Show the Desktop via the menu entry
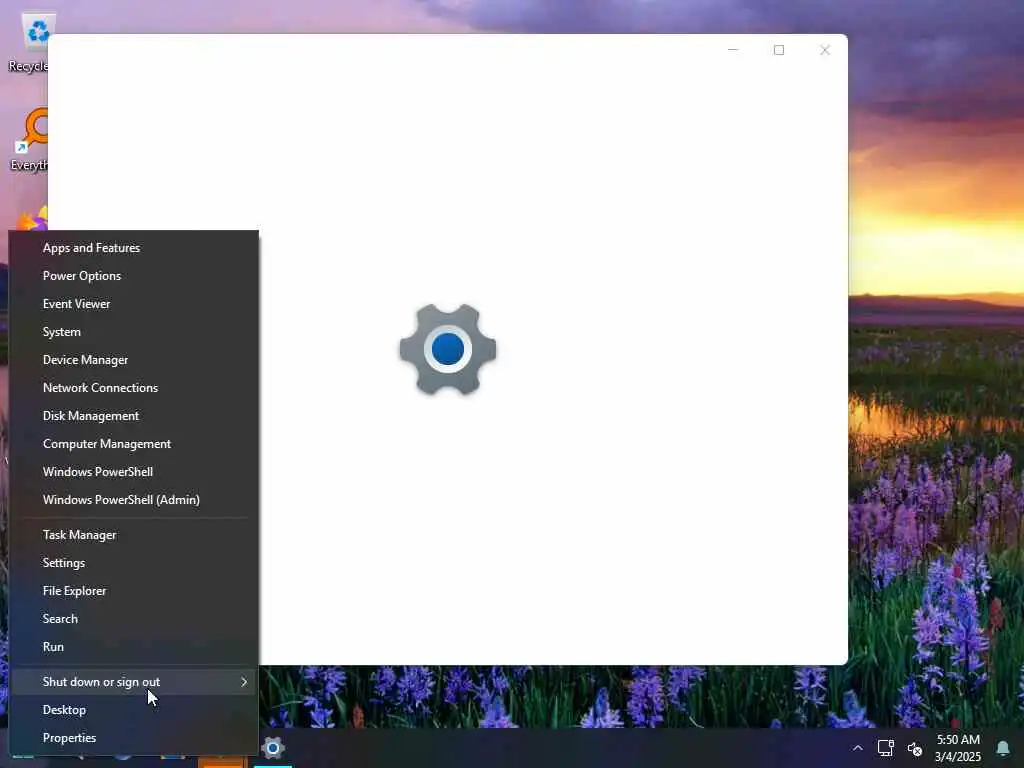The width and height of the screenshot is (1024, 768). tap(134, 710)
